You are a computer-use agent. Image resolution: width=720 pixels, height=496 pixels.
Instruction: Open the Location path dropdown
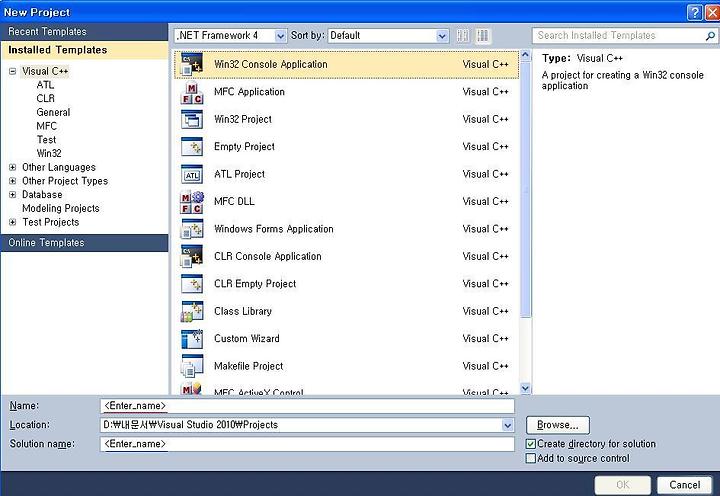point(507,425)
